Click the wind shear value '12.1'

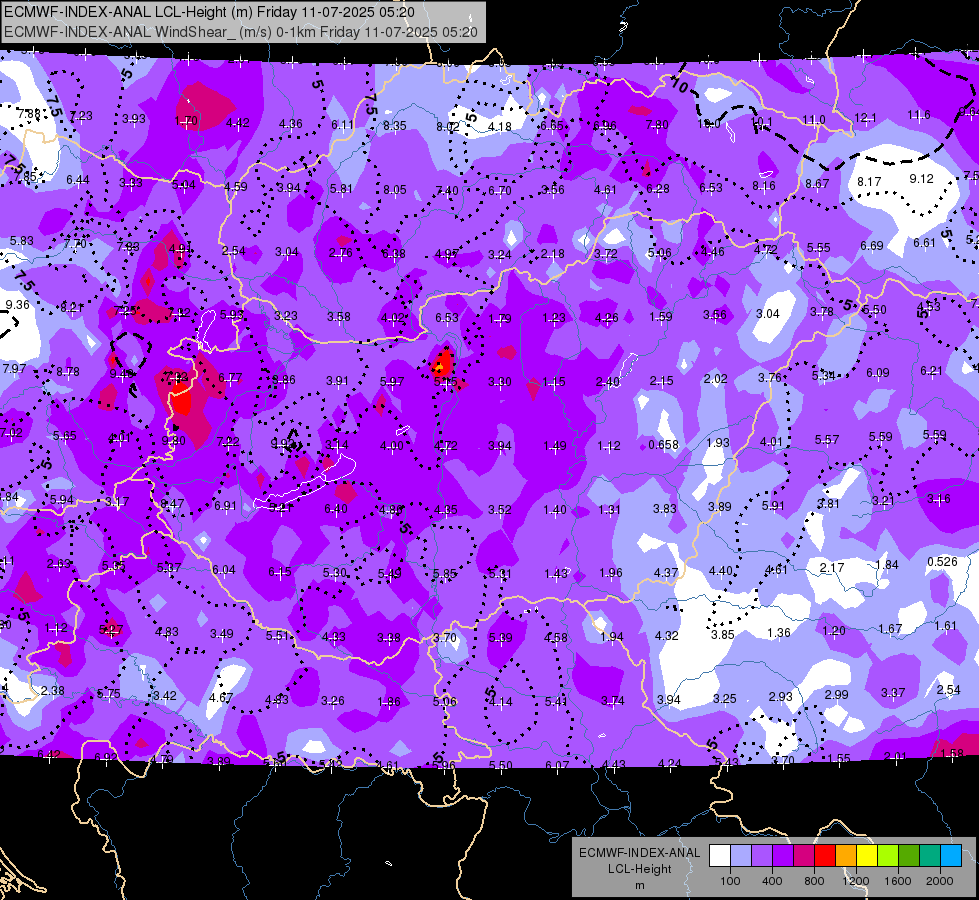[x=865, y=117]
